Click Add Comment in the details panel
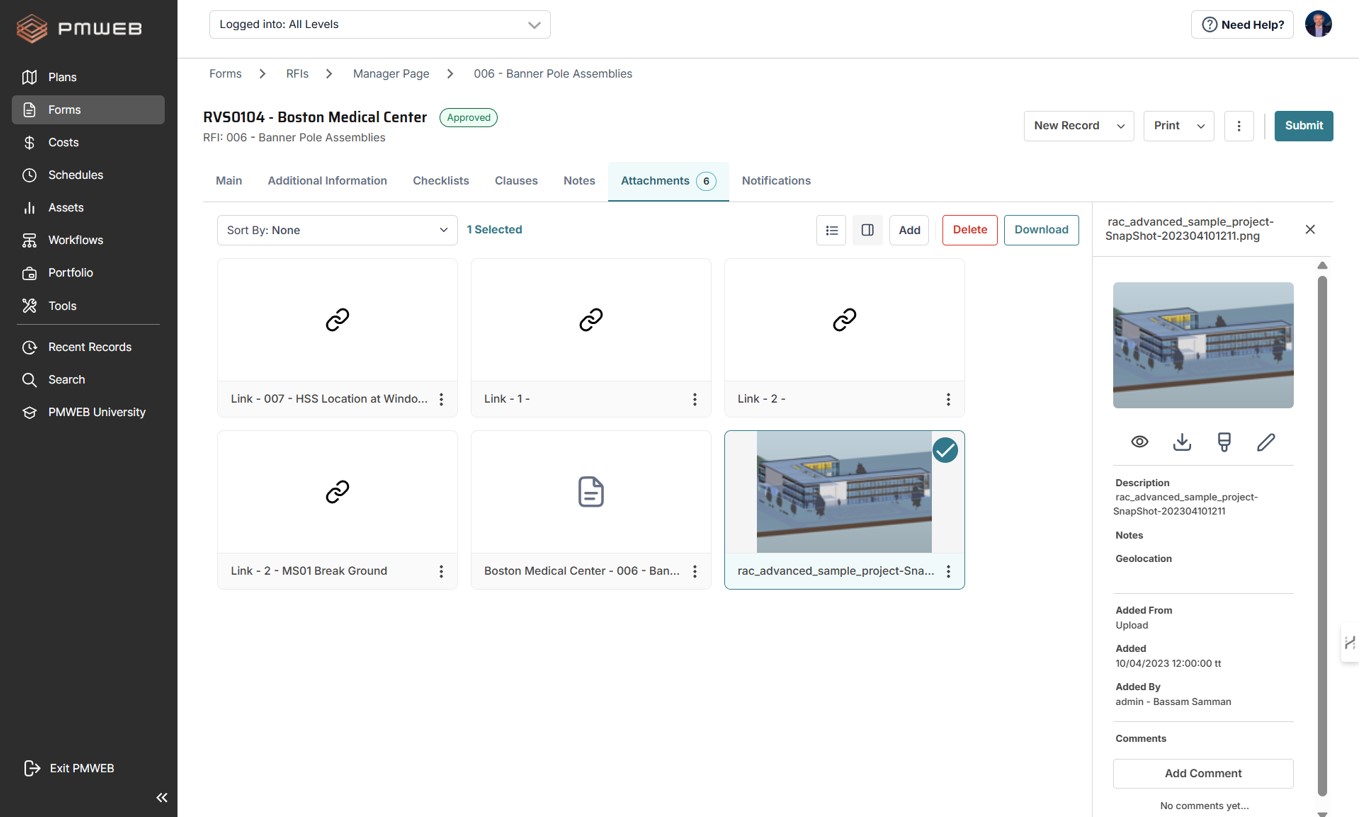1362x817 pixels. click(1203, 773)
